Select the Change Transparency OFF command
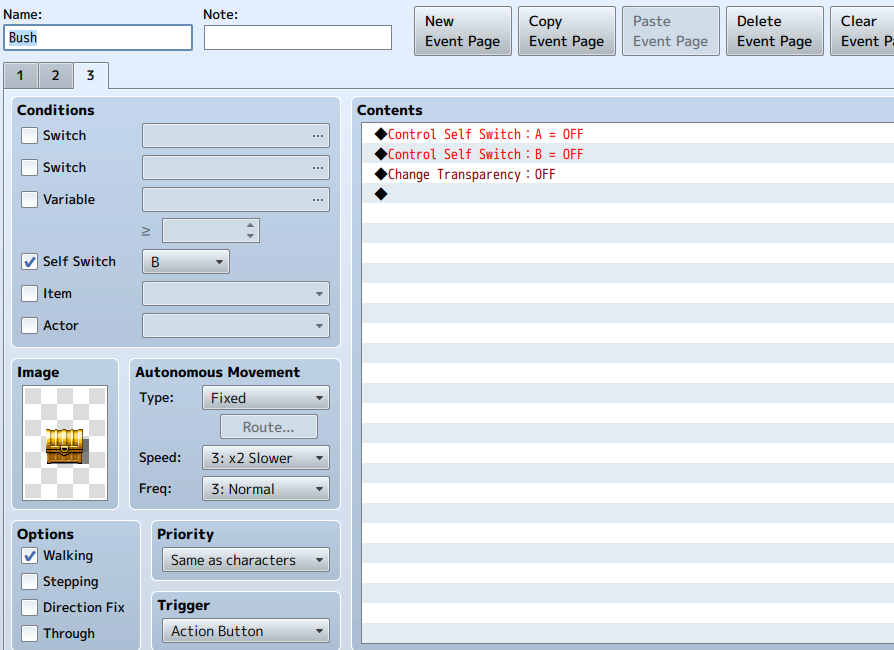894x650 pixels. pyautogui.click(x=628, y=174)
